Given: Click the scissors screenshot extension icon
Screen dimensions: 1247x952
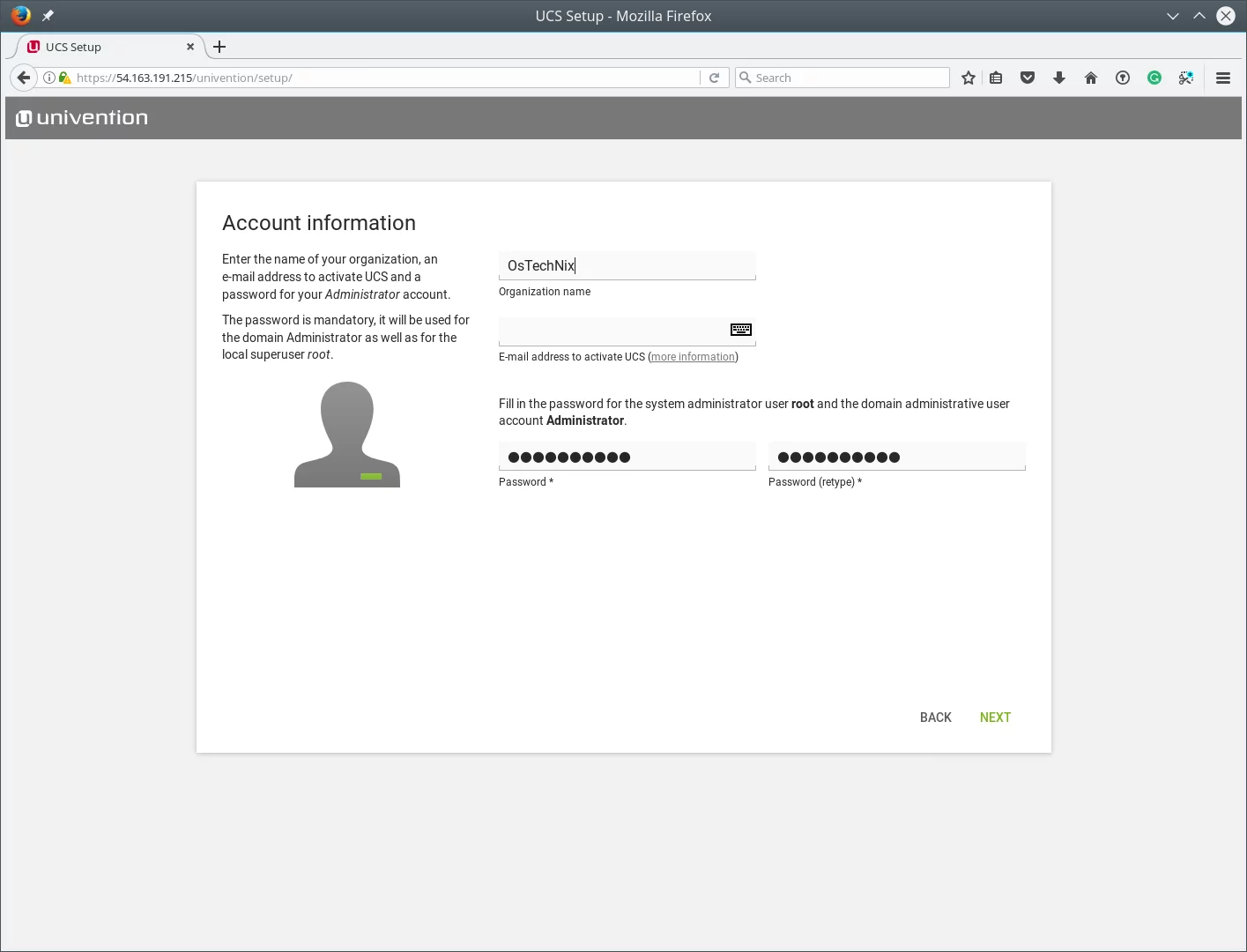Looking at the screenshot, I should (x=1186, y=78).
